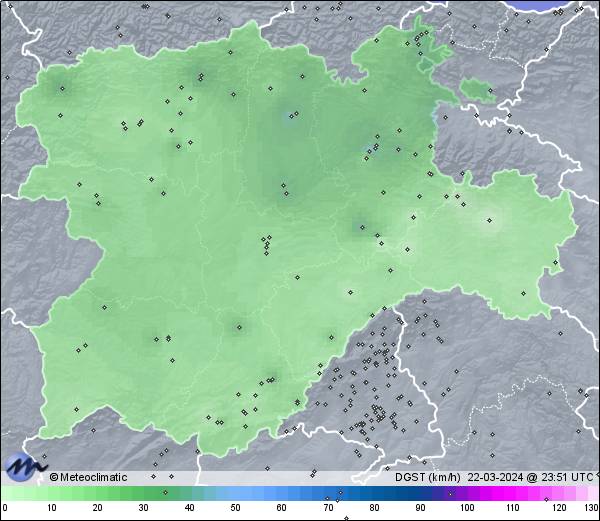Click scale label 20

point(98,508)
